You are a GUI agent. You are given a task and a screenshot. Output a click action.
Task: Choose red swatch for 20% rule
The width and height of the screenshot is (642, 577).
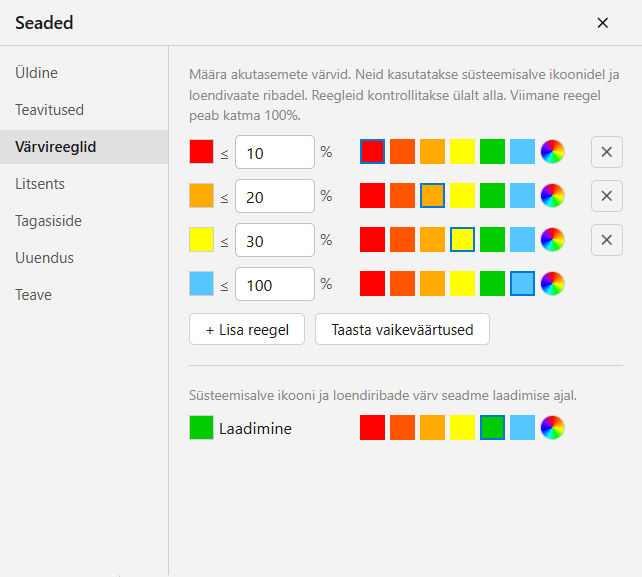coord(372,196)
